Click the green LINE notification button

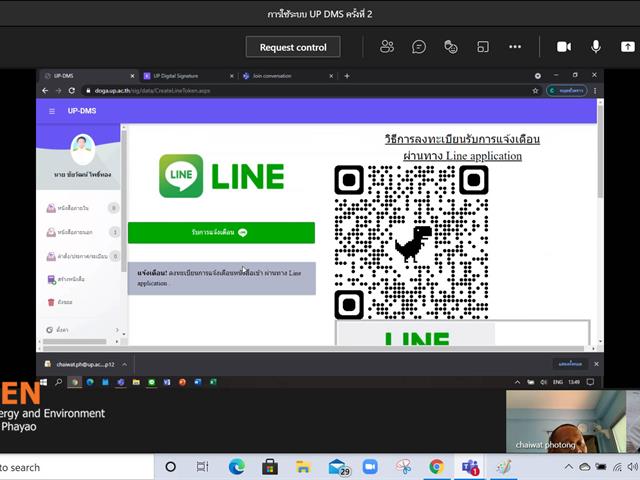tap(221, 233)
